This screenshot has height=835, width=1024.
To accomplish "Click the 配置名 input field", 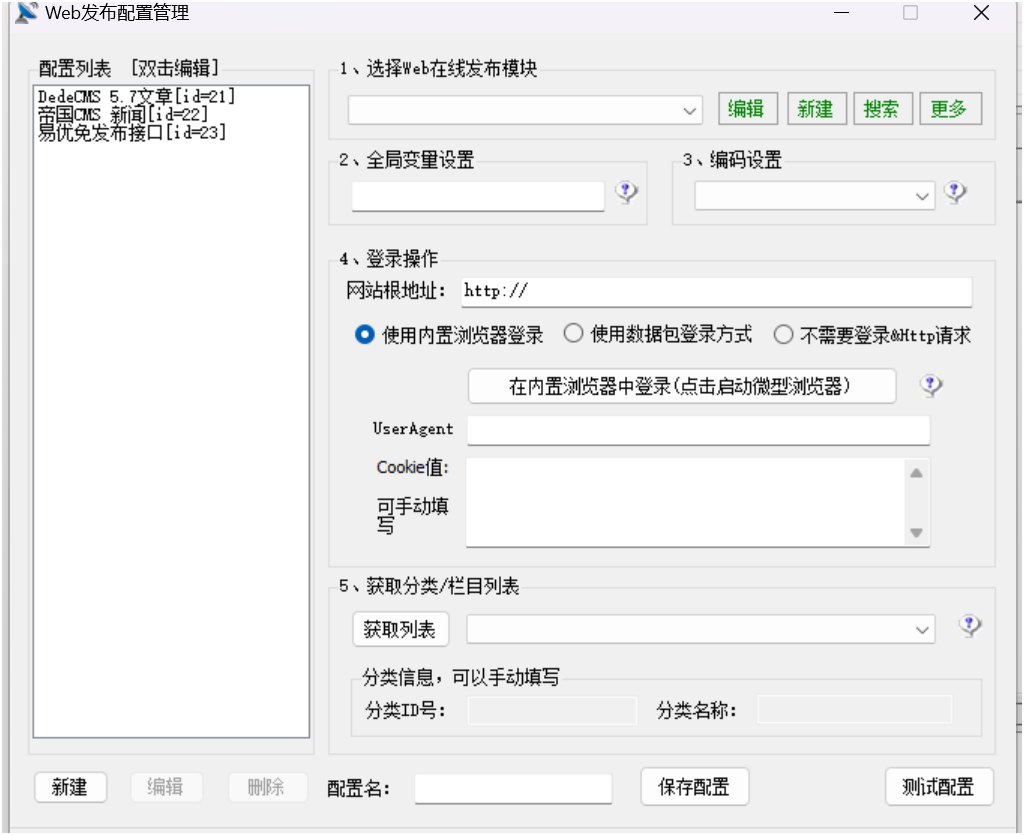I will (x=512, y=789).
